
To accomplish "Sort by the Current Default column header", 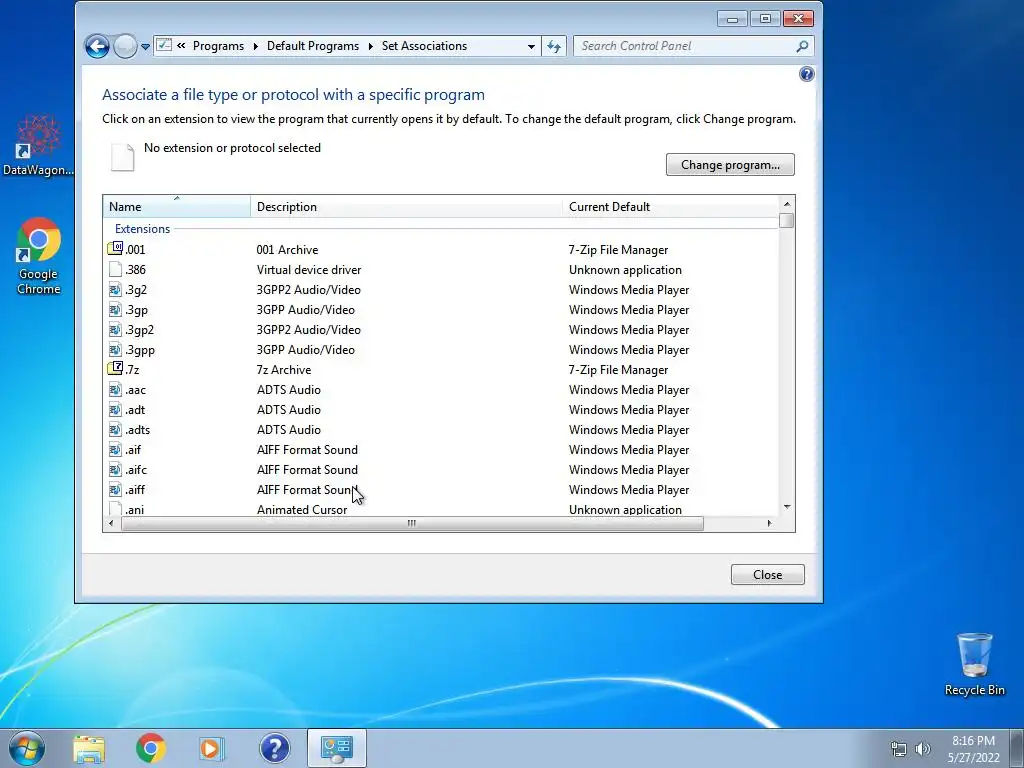I will coord(670,206).
